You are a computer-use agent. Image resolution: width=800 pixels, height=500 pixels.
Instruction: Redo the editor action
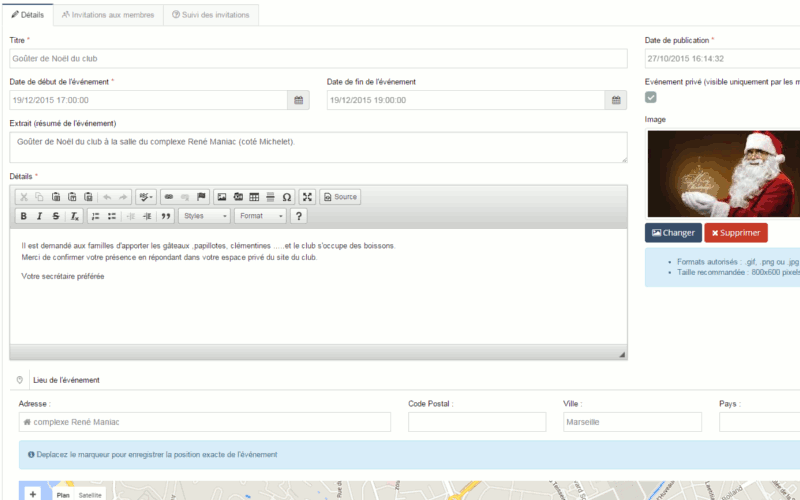tap(123, 197)
